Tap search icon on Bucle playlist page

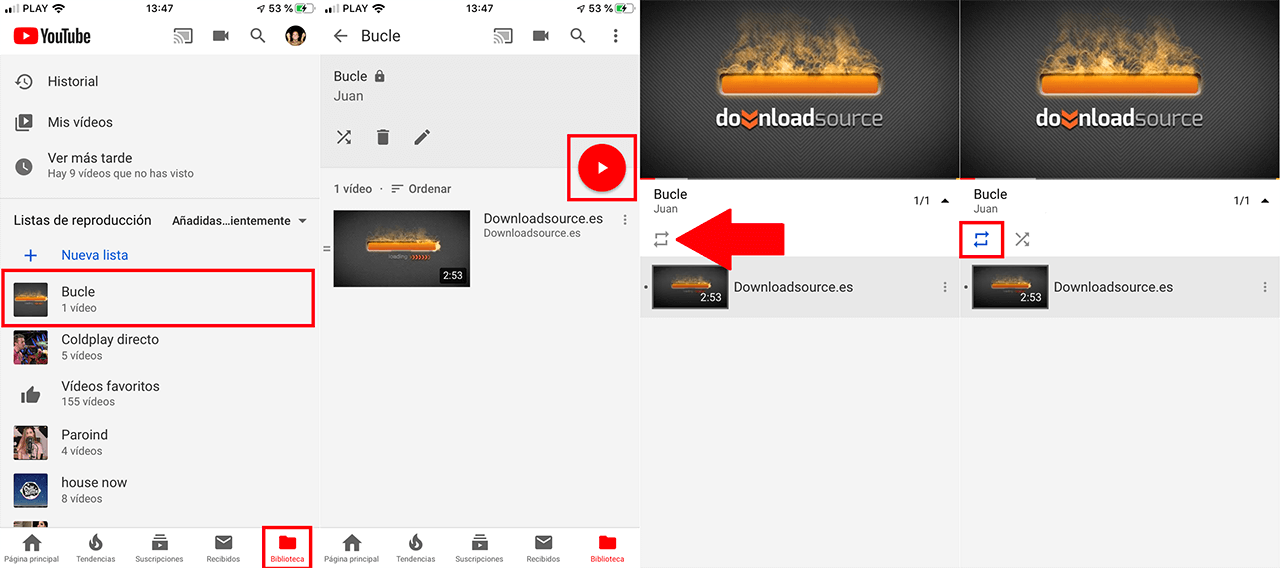pos(578,36)
